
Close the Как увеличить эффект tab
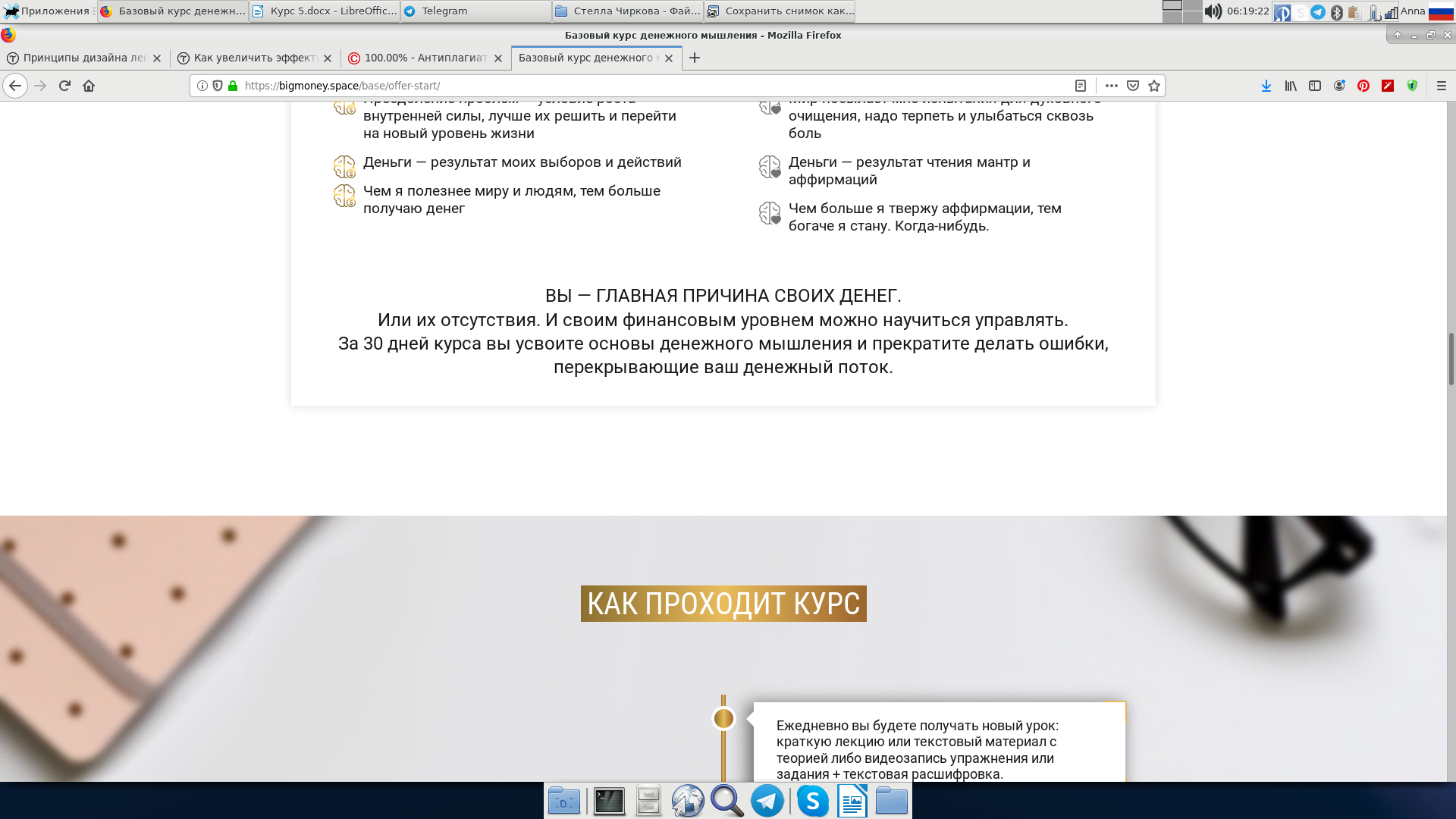[x=328, y=58]
